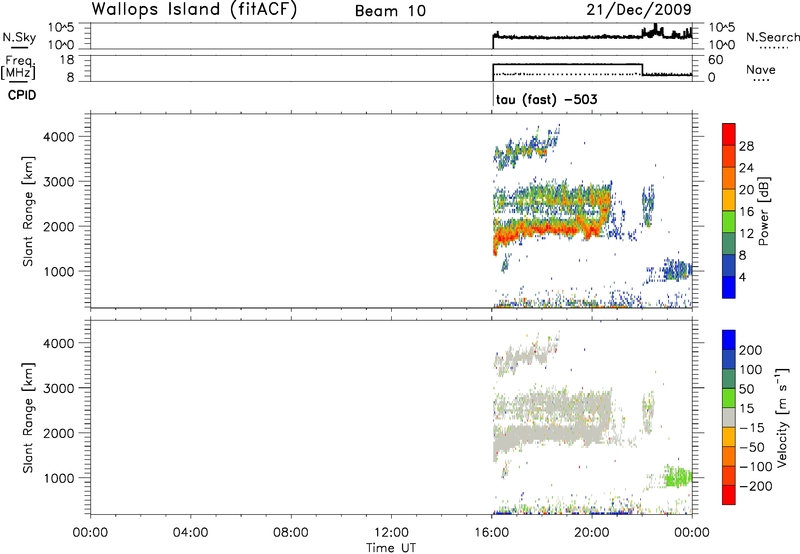
Task: Click 'Slant Range [km]' label of power plot
Action: [28, 211]
